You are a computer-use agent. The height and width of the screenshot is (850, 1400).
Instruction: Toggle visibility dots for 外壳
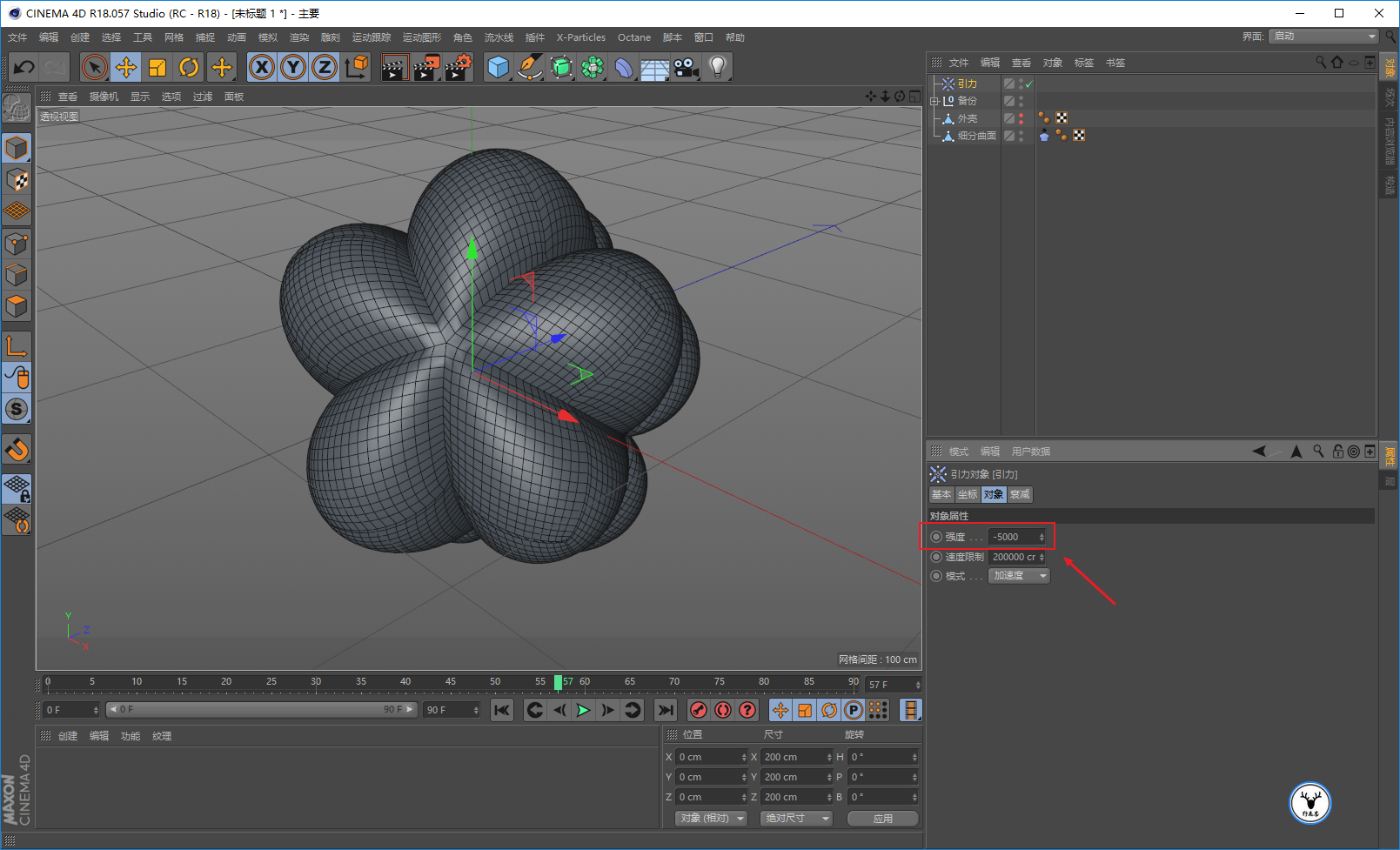tap(1021, 118)
